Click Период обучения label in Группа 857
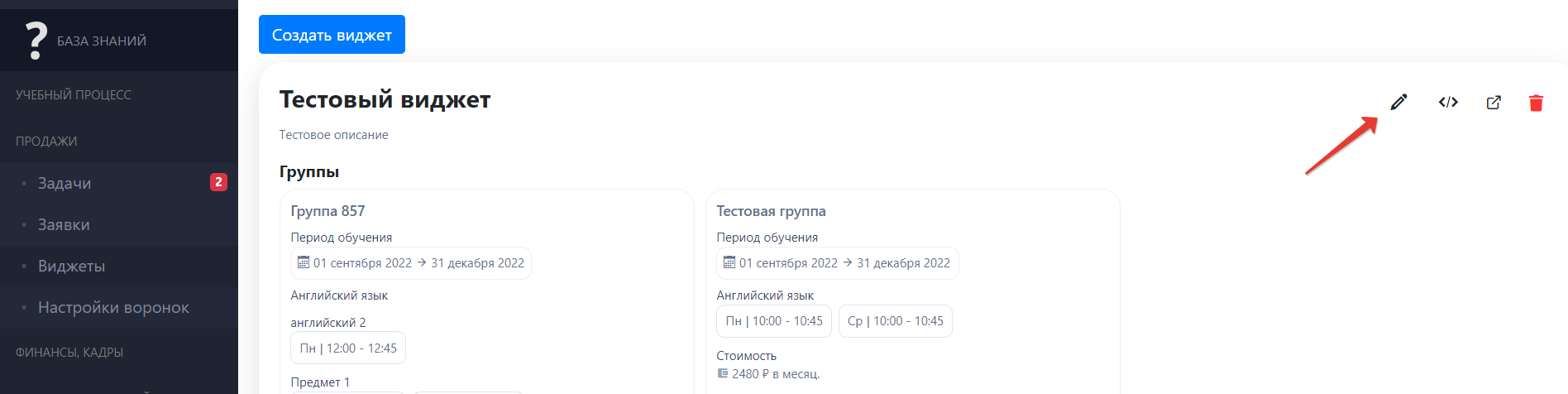 coord(342,238)
